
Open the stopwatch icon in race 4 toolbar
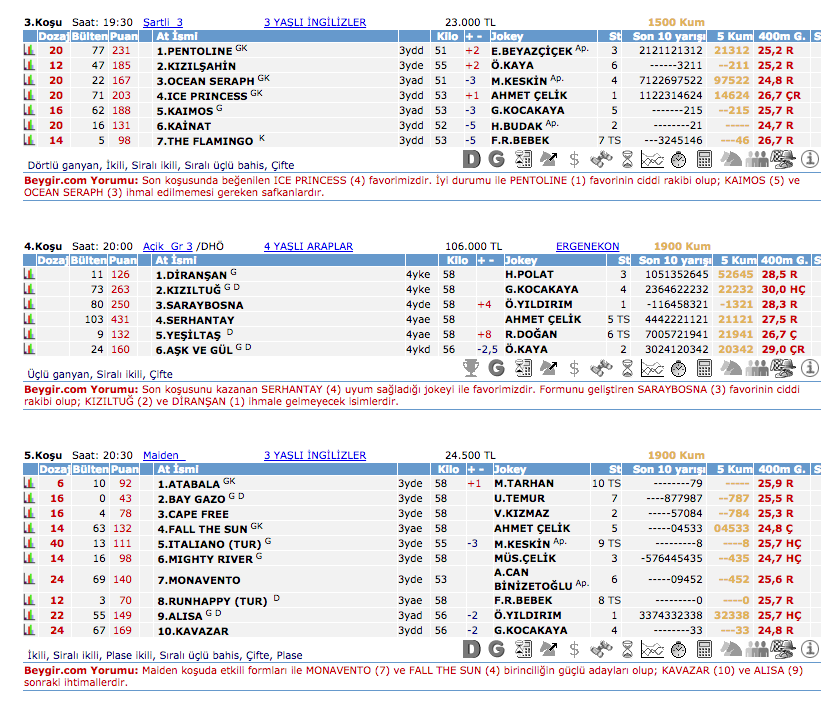click(678, 368)
